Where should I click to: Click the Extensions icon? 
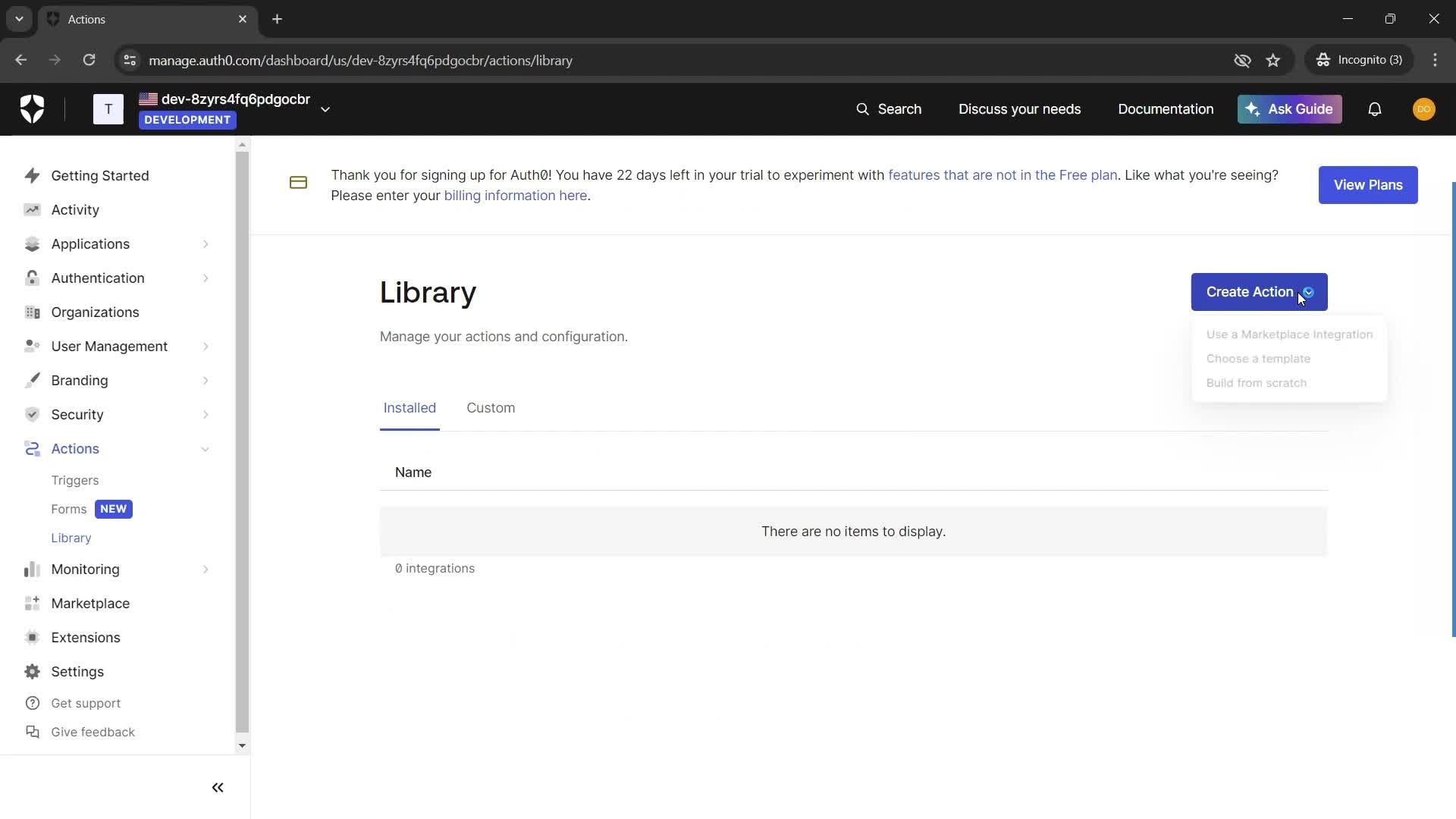click(x=32, y=638)
